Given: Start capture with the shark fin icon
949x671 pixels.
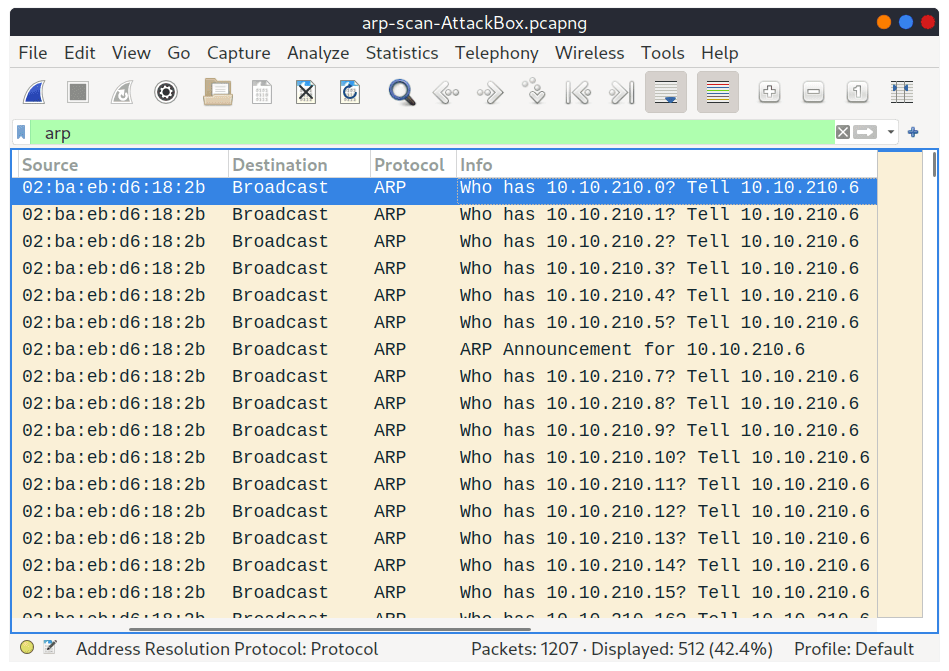Looking at the screenshot, I should pos(34,93).
